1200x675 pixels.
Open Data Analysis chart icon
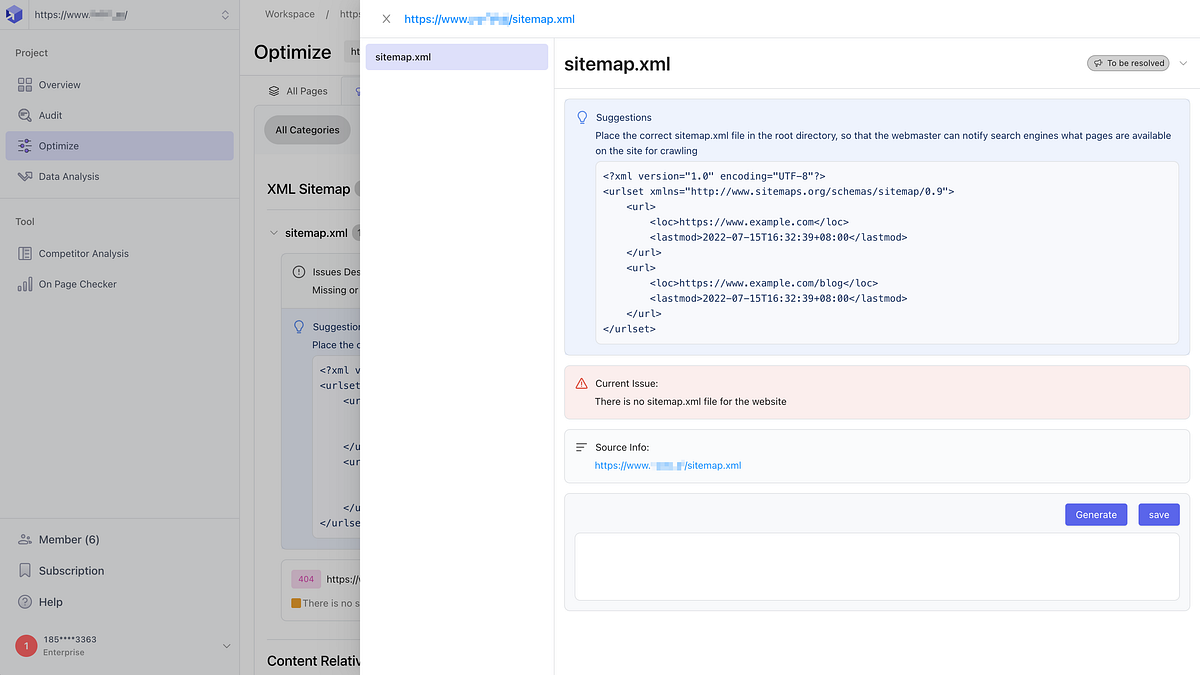[25, 176]
